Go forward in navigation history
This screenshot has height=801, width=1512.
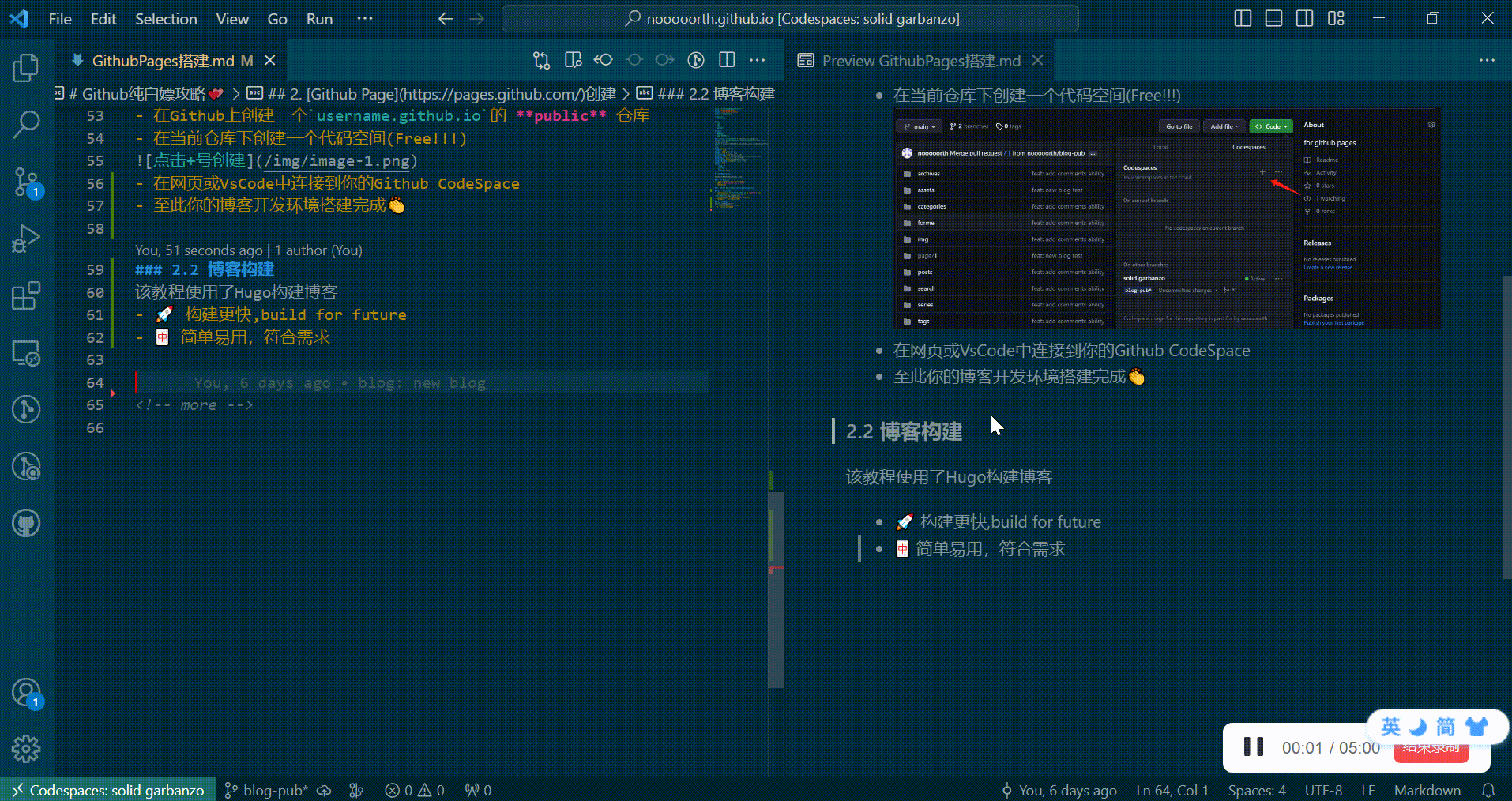(476, 18)
